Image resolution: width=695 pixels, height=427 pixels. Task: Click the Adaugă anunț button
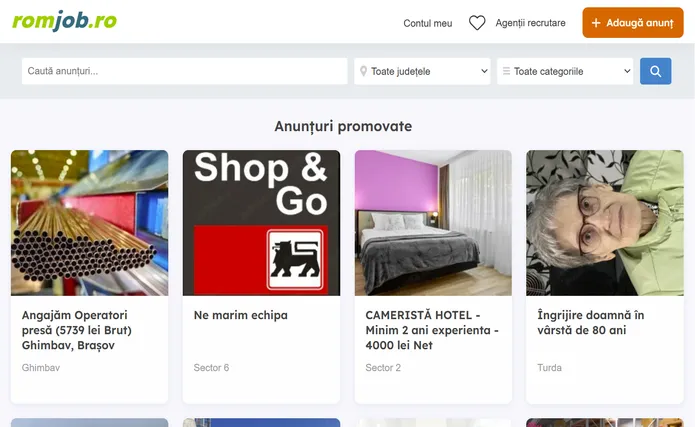[633, 23]
